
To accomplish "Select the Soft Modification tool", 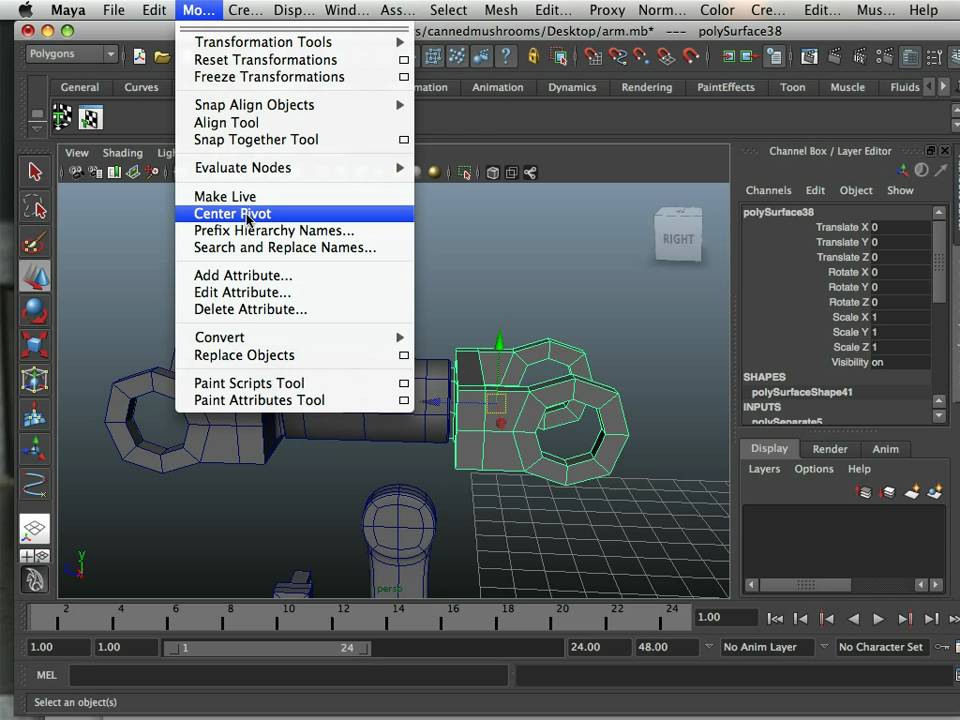I will (35, 414).
